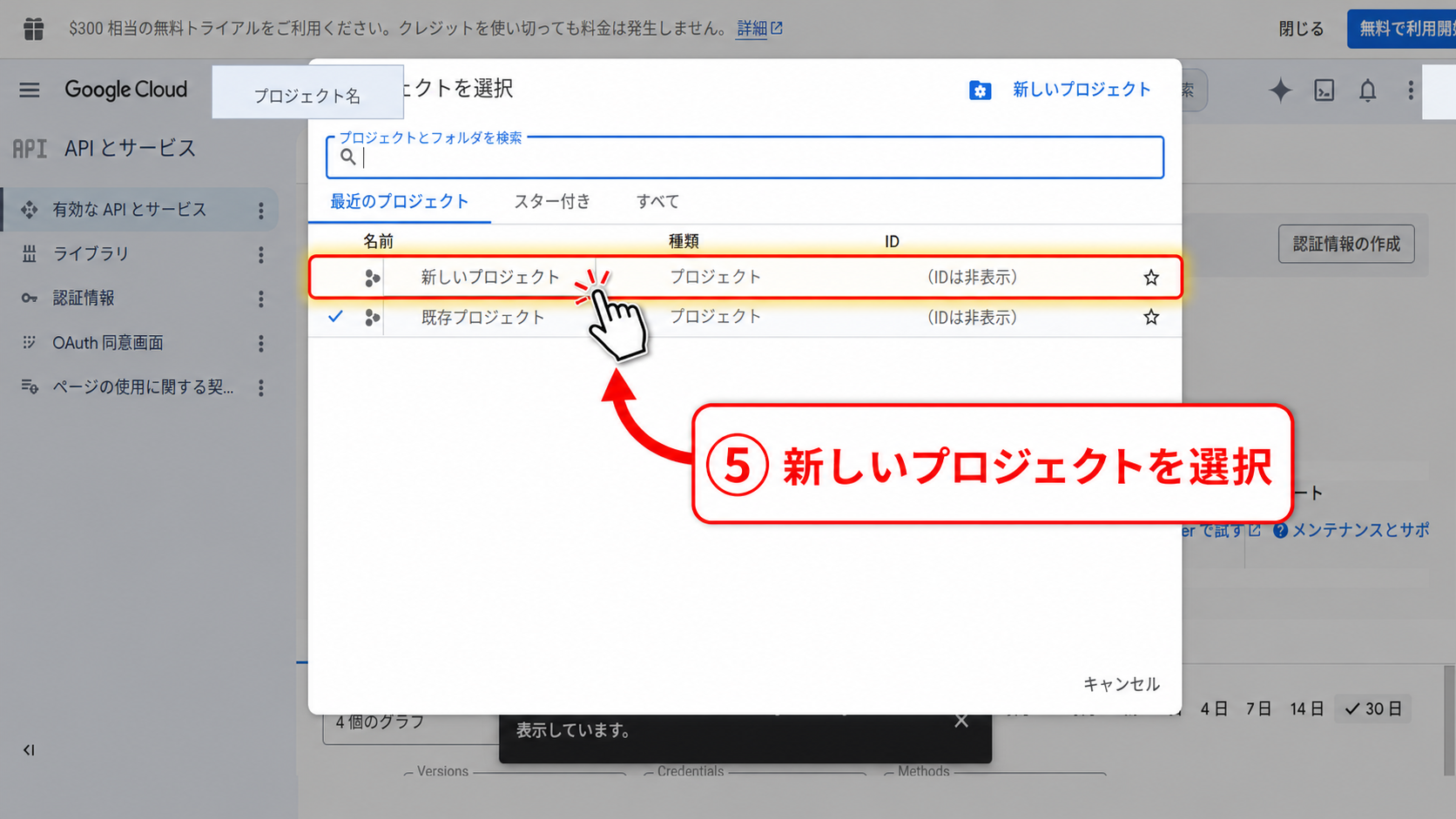
Task: Open the Methods filter dropdown
Action: click(x=995, y=772)
